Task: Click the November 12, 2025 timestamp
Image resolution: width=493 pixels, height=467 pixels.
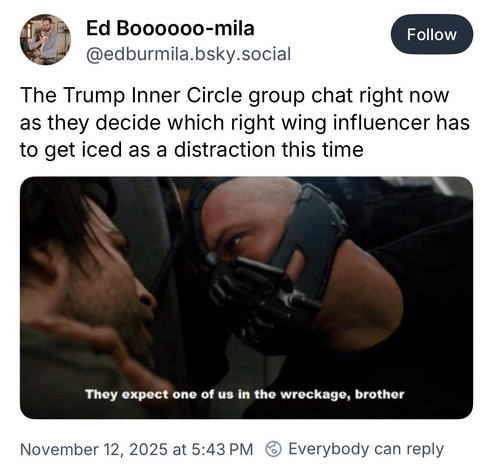Action: pyautogui.click(x=94, y=449)
